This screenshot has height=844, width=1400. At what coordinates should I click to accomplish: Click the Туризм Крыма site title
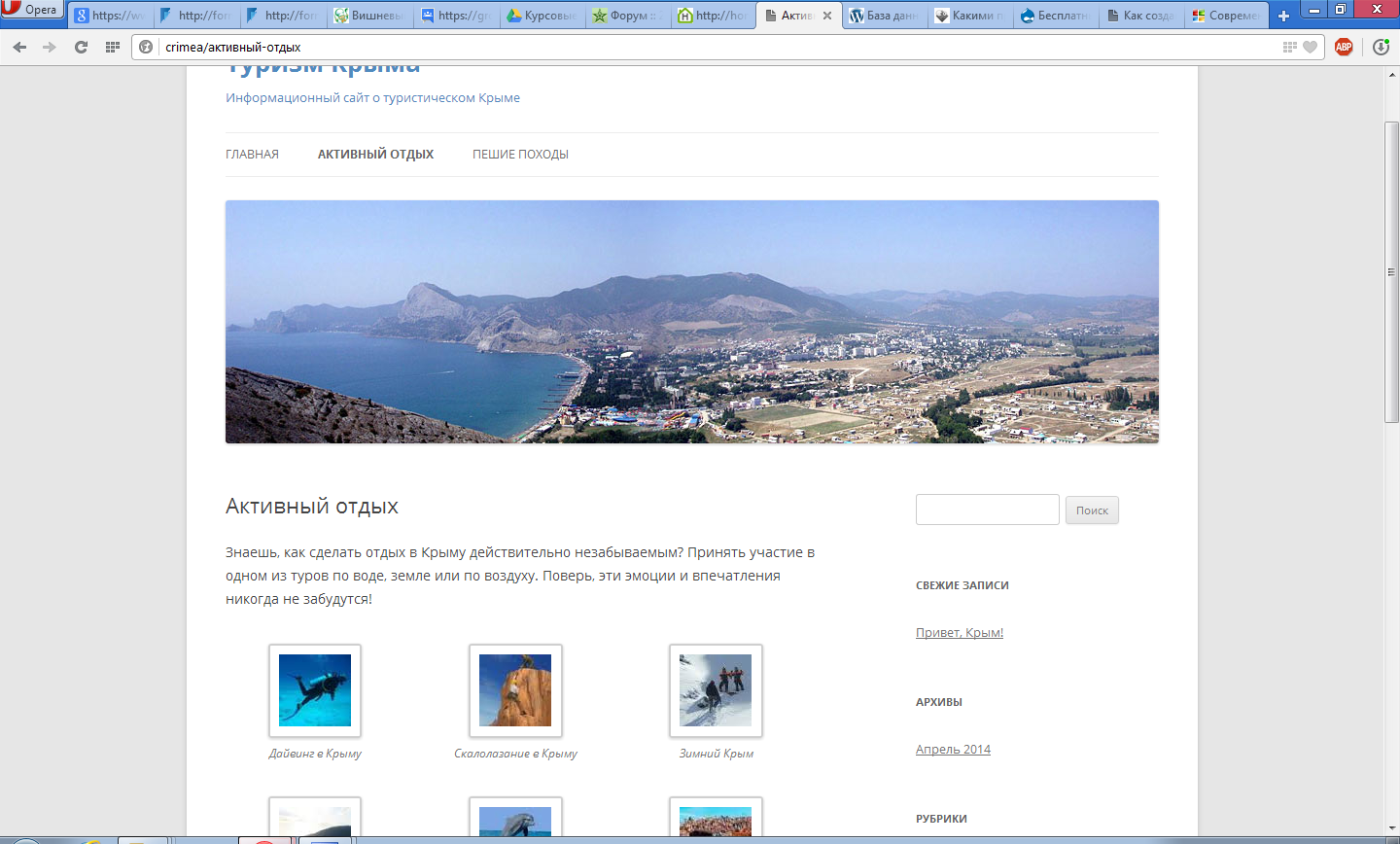tap(323, 68)
